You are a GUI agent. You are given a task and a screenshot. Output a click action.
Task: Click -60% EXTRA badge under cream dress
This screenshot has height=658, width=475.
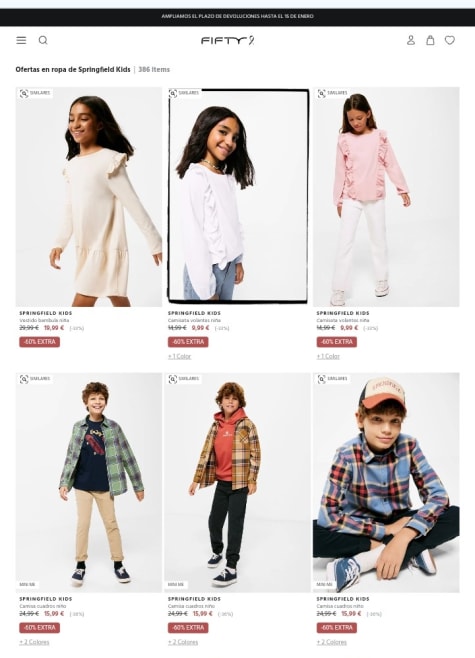(39, 342)
